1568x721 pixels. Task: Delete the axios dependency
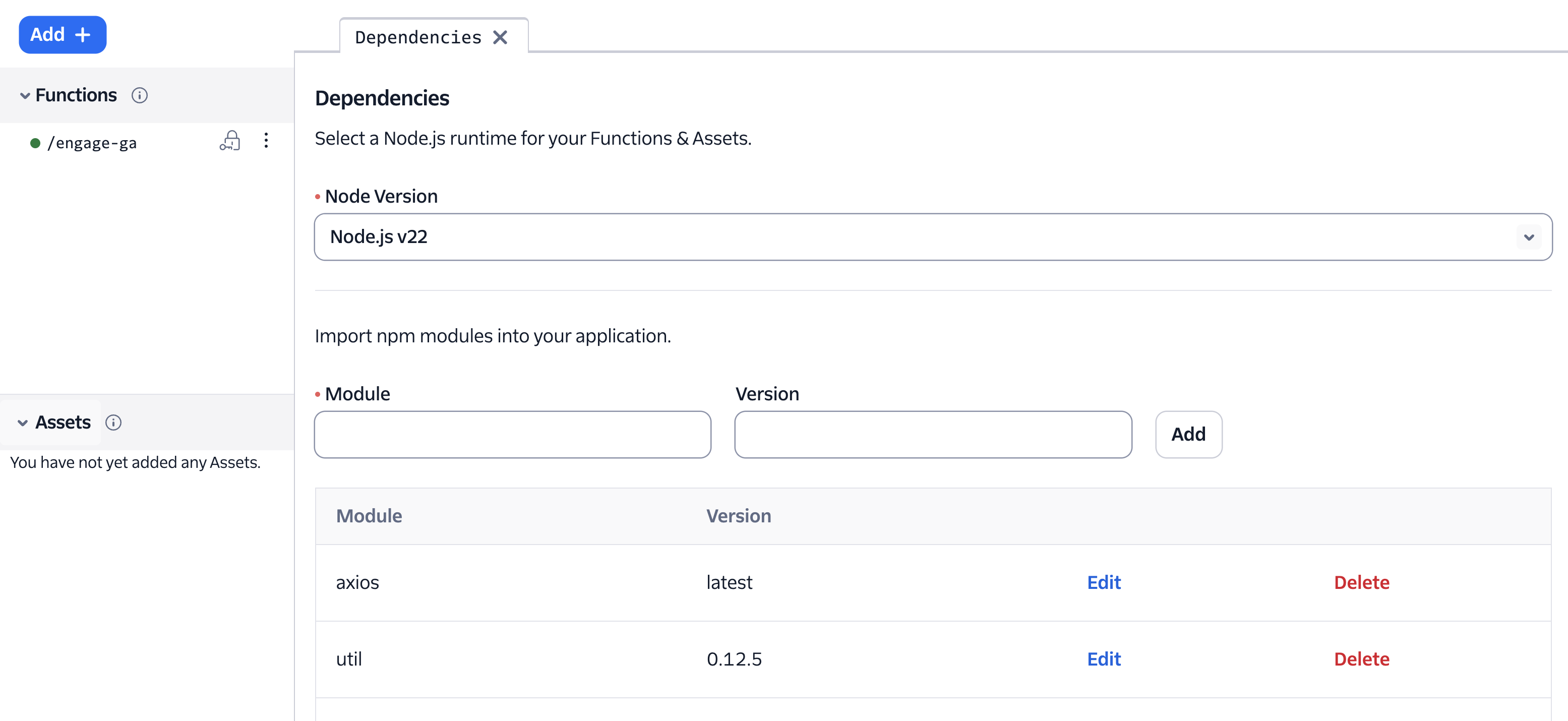pos(1361,583)
